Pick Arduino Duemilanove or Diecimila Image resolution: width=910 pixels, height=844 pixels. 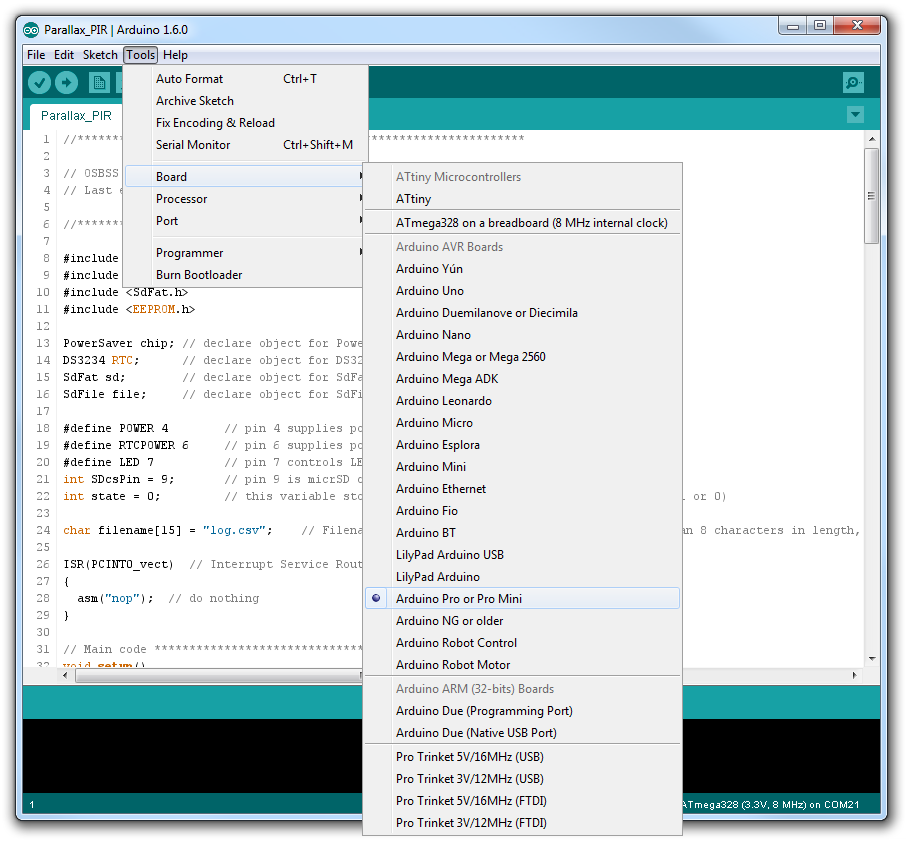522,313
